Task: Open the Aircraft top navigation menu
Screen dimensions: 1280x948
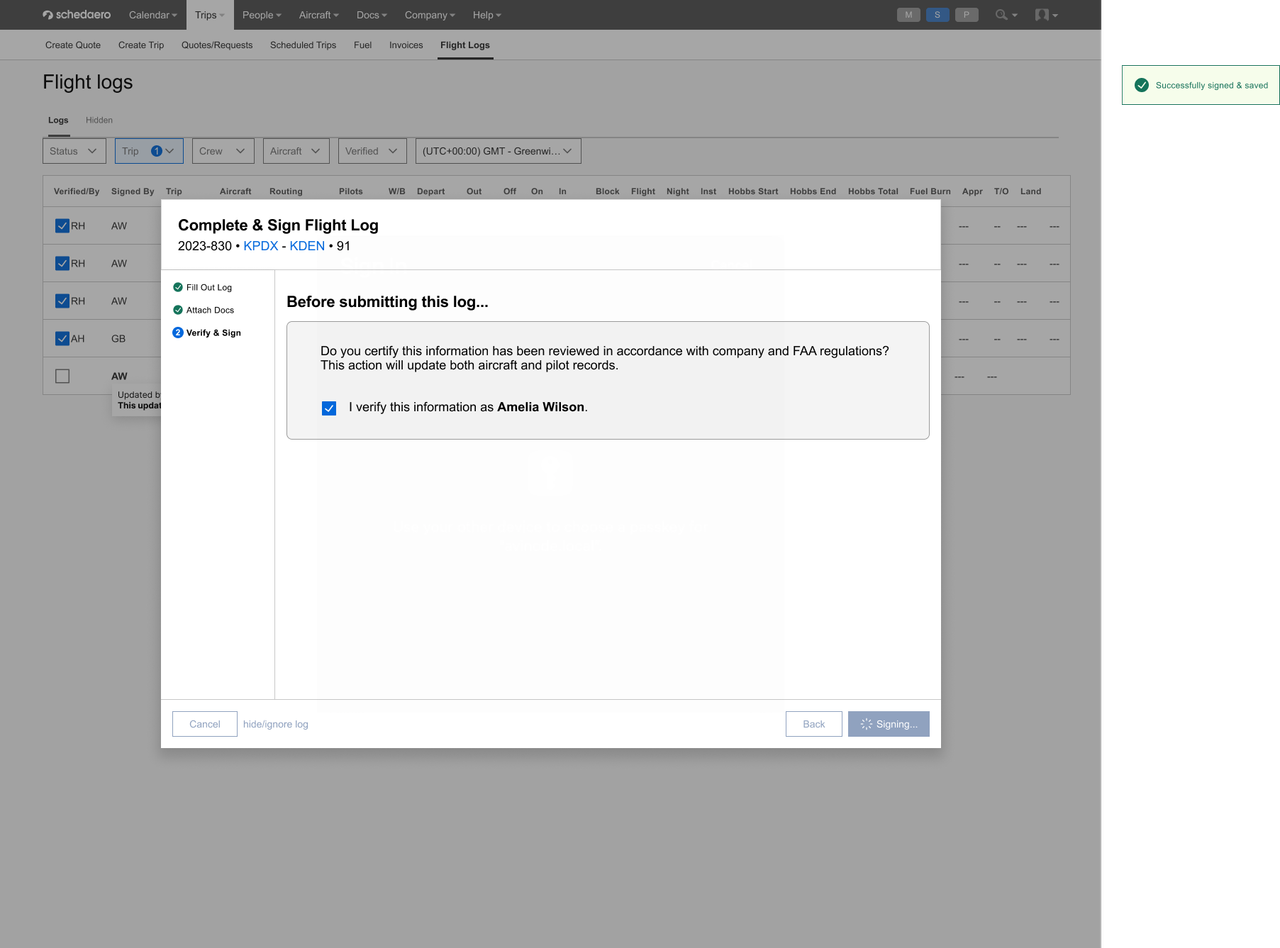Action: 319,15
